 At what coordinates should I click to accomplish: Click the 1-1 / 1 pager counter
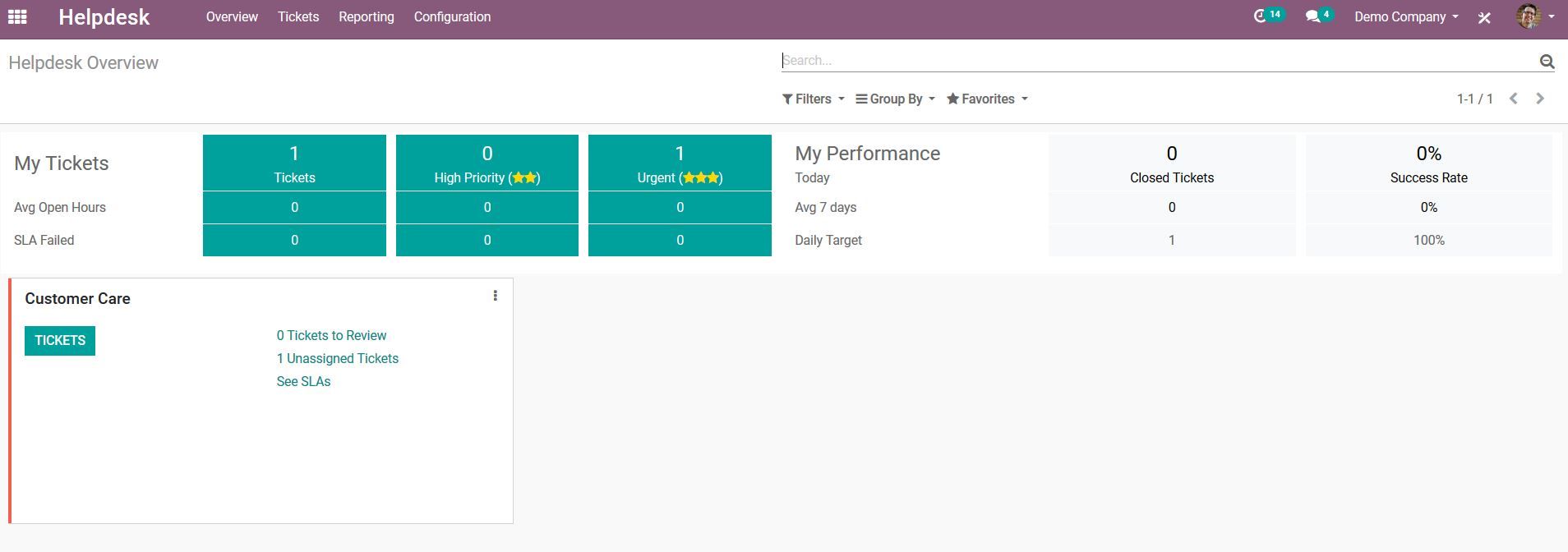[x=1474, y=99]
